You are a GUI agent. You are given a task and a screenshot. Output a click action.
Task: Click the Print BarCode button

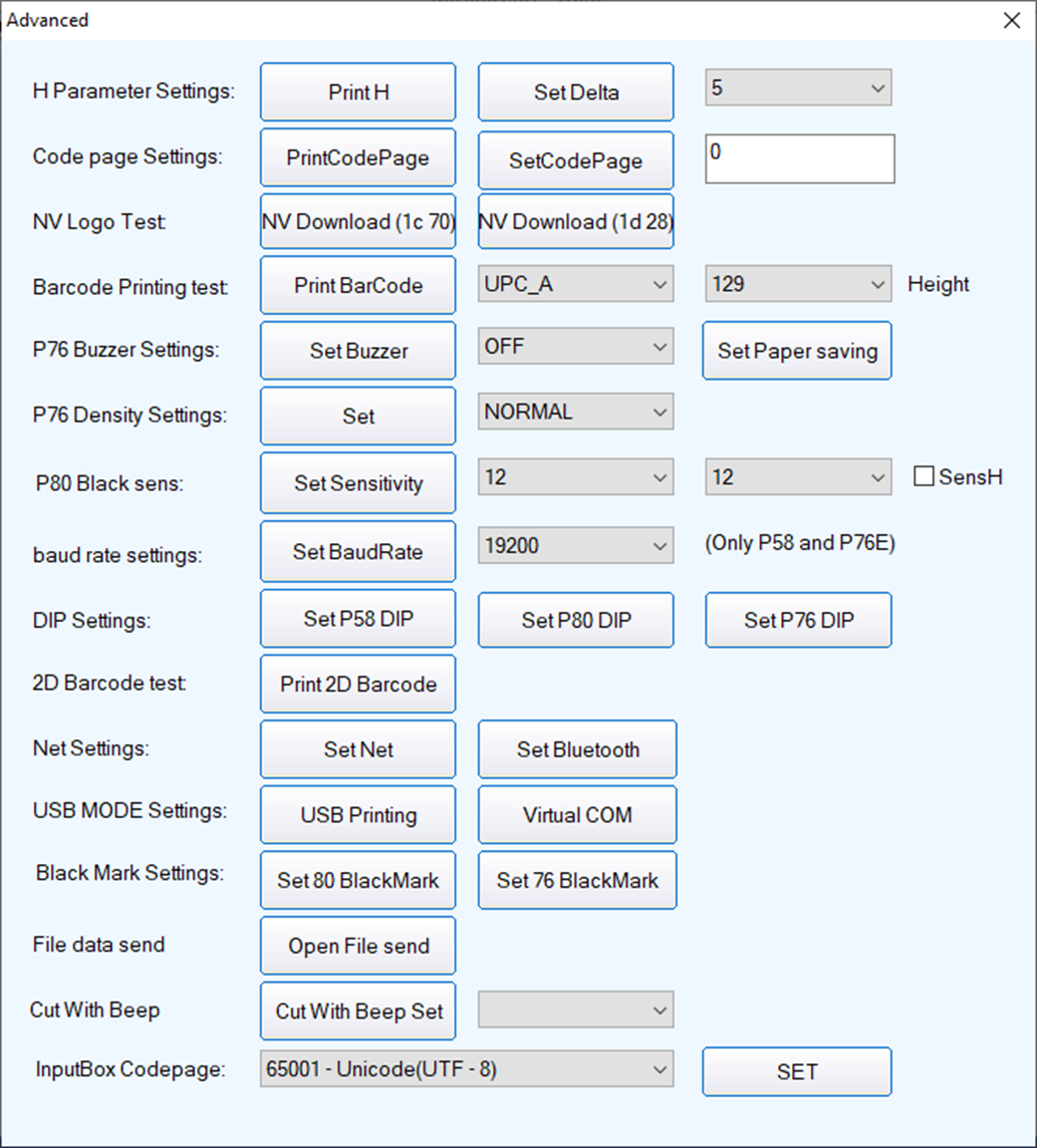tap(358, 286)
